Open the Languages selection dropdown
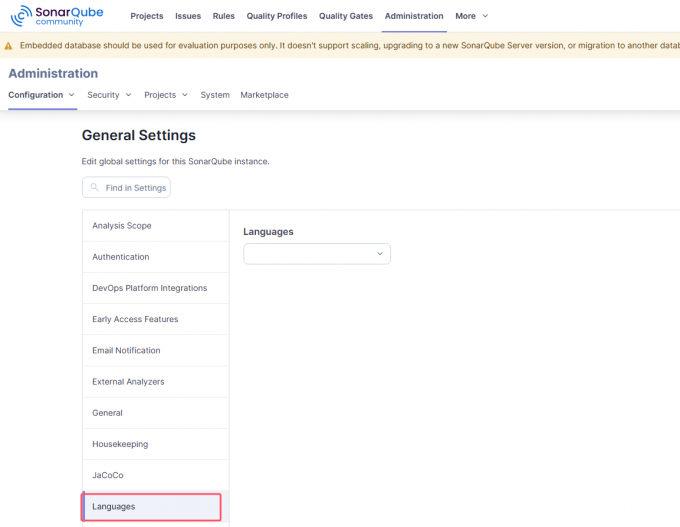 point(317,254)
